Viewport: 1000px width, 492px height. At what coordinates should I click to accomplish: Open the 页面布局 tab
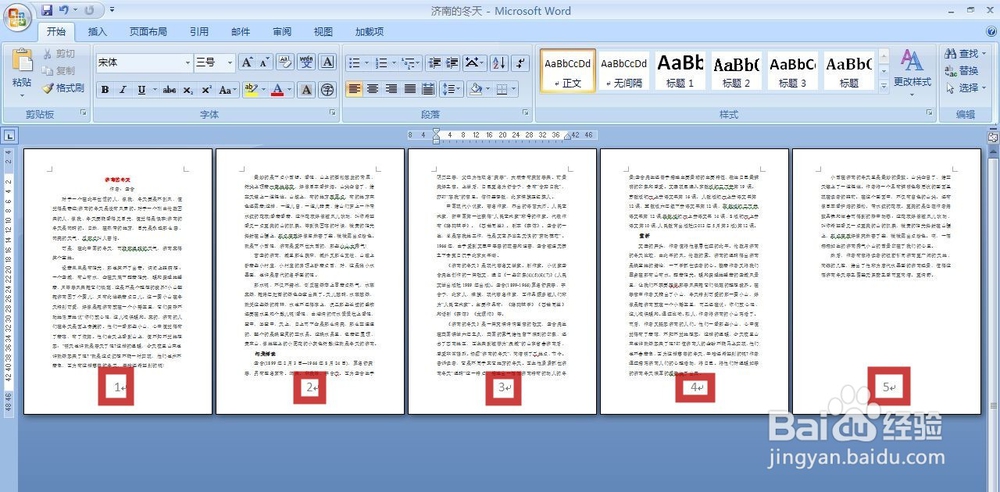(x=148, y=32)
